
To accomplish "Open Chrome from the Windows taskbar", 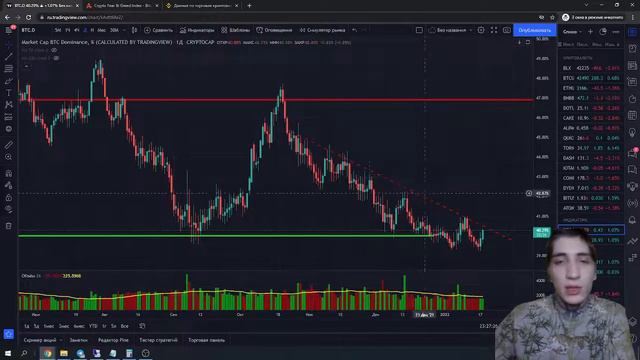I will (47, 353).
